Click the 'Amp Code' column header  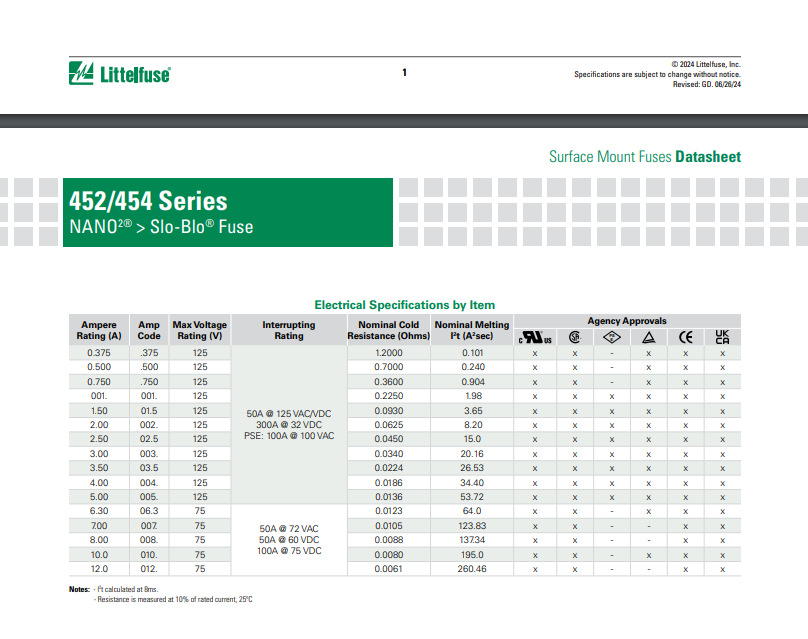pos(149,330)
